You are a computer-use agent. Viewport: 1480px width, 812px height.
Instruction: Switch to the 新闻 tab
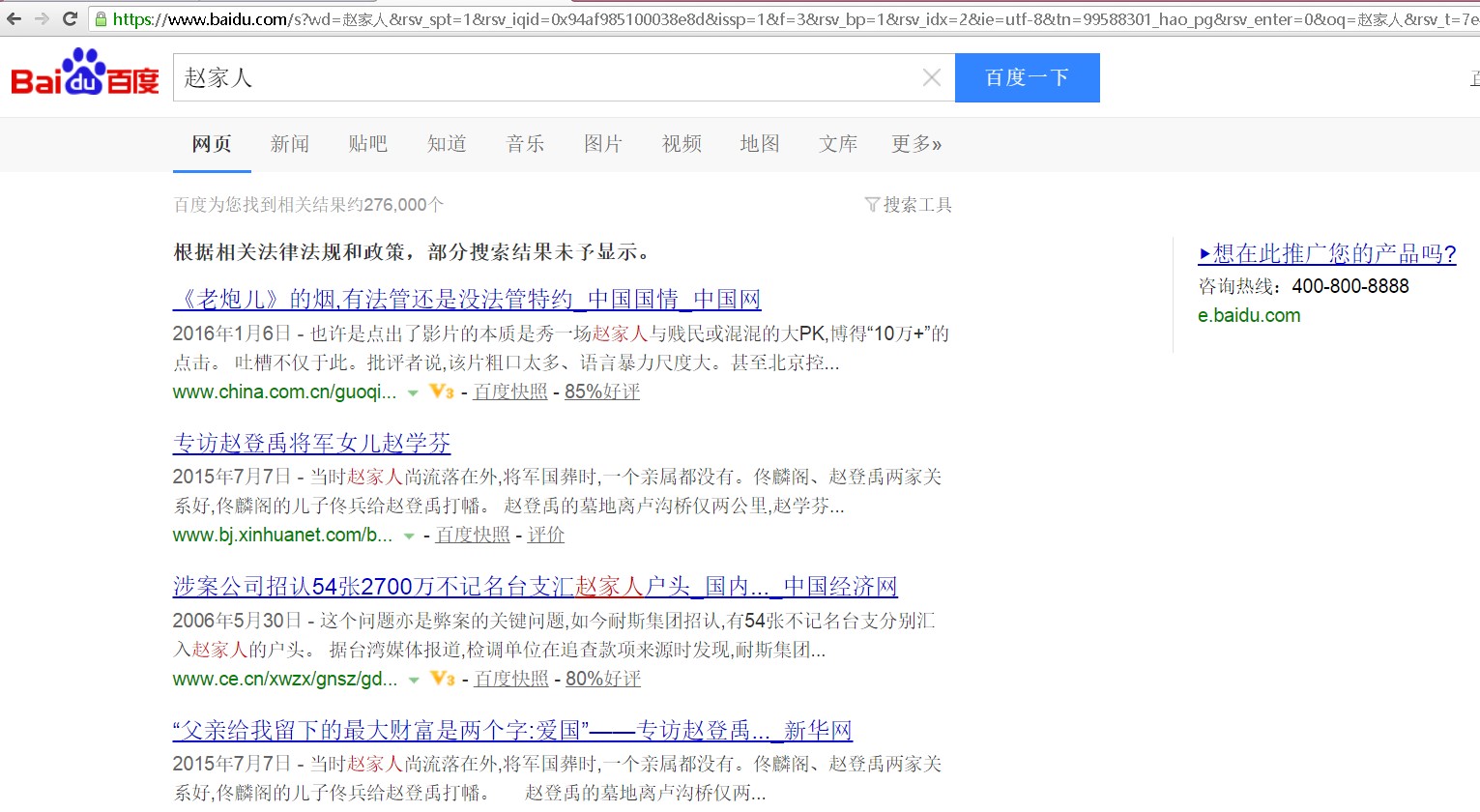(289, 144)
